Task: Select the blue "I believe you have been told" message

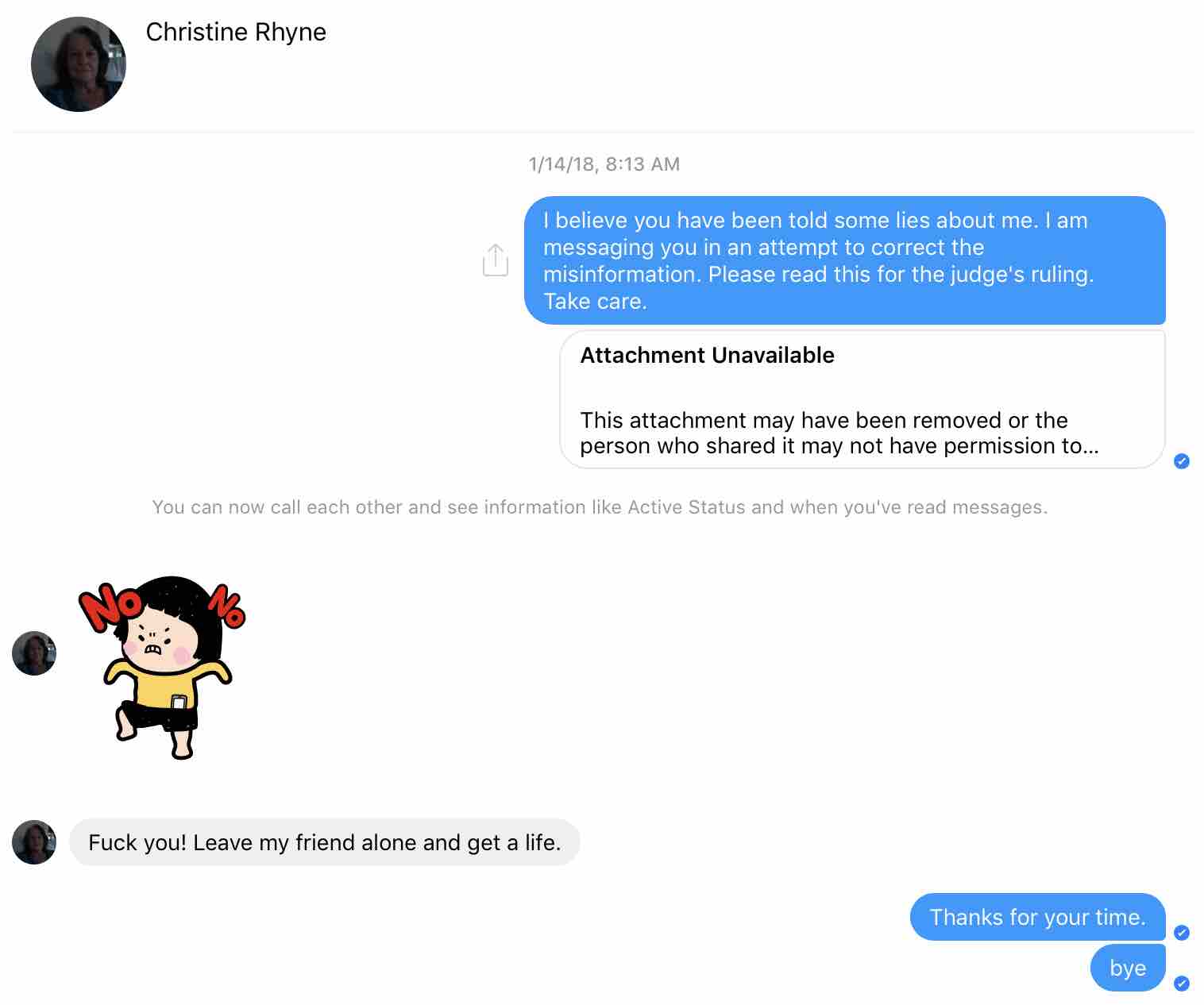Action: tap(845, 260)
